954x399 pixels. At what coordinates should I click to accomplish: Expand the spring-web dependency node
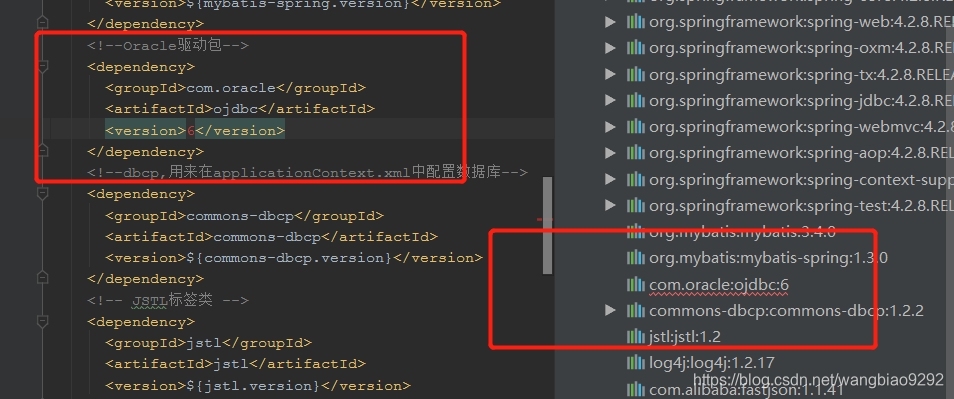click(x=610, y=23)
